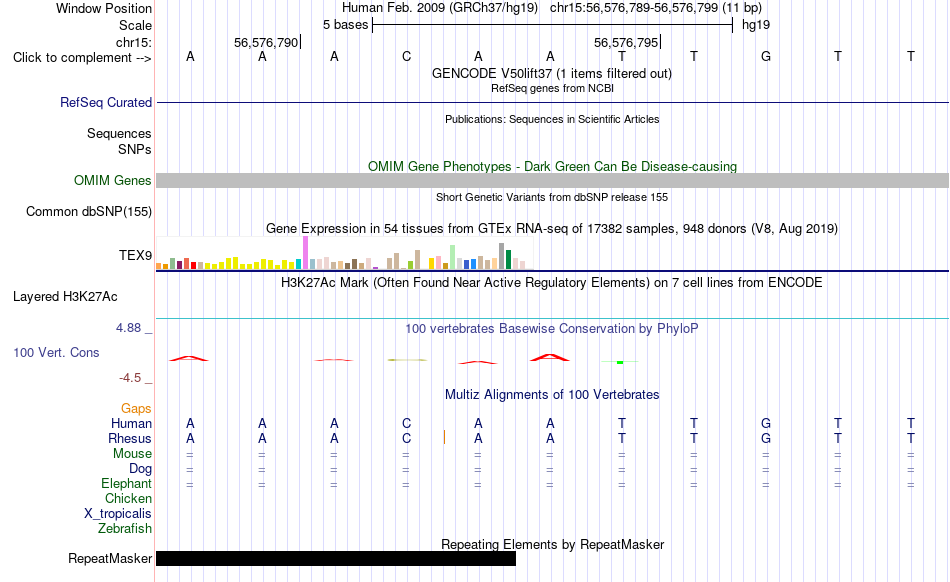This screenshot has width=950, height=582.
Task: Click the tall gray GTEx expression bar
Action: coord(501,256)
